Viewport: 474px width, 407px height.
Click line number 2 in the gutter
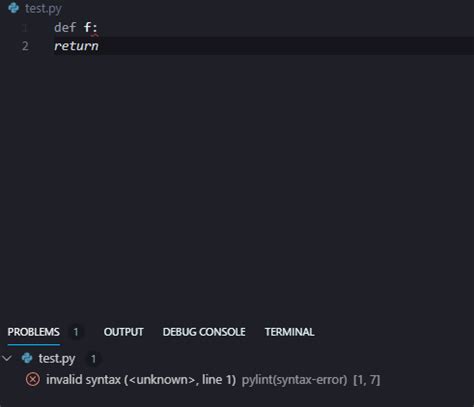pos(25,46)
